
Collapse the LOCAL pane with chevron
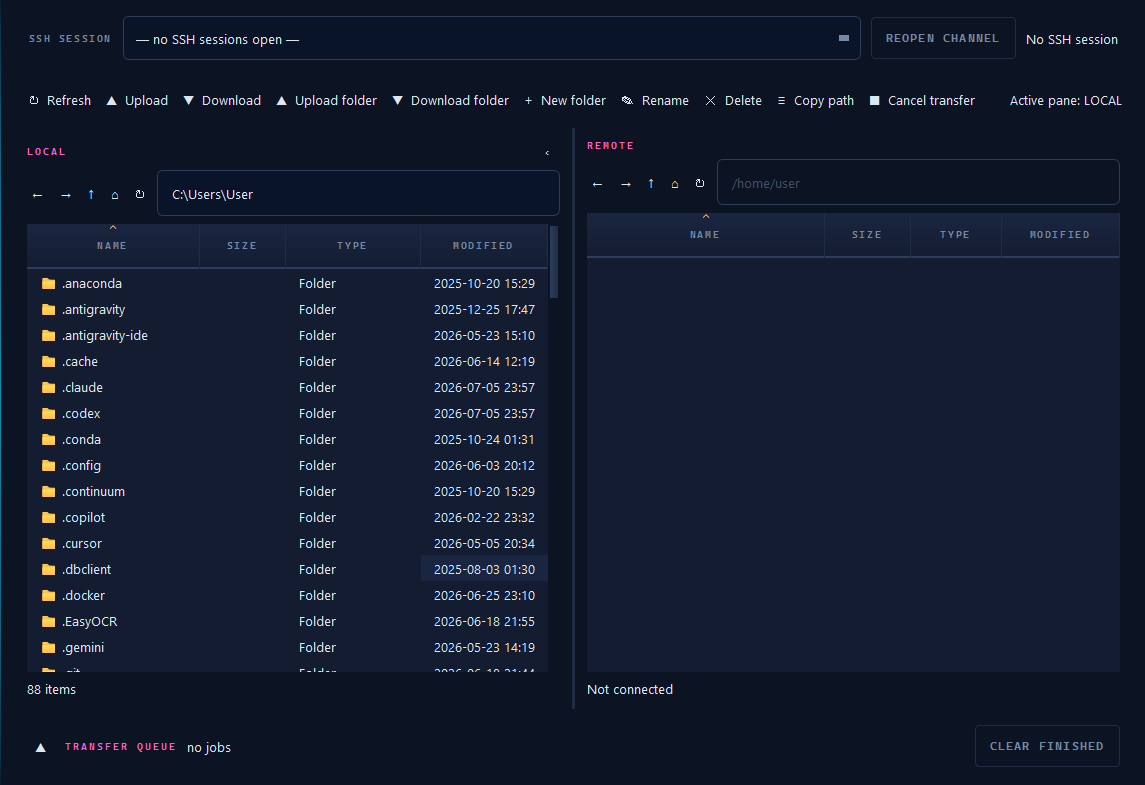tap(547, 153)
